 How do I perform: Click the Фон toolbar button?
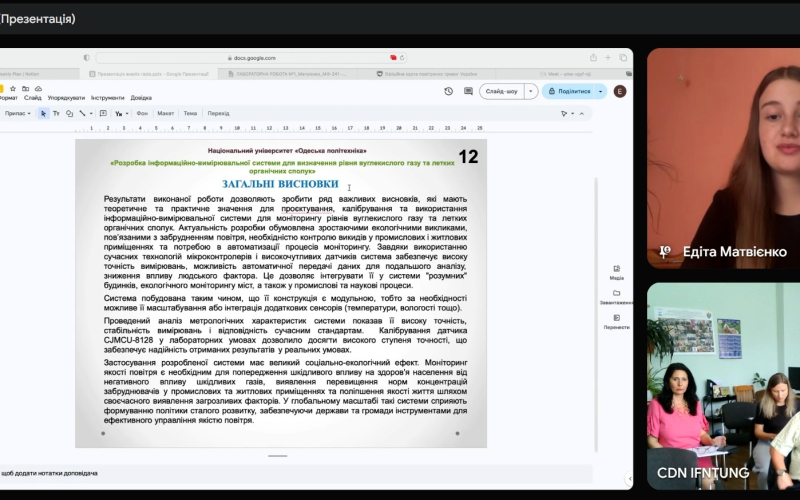(x=142, y=113)
